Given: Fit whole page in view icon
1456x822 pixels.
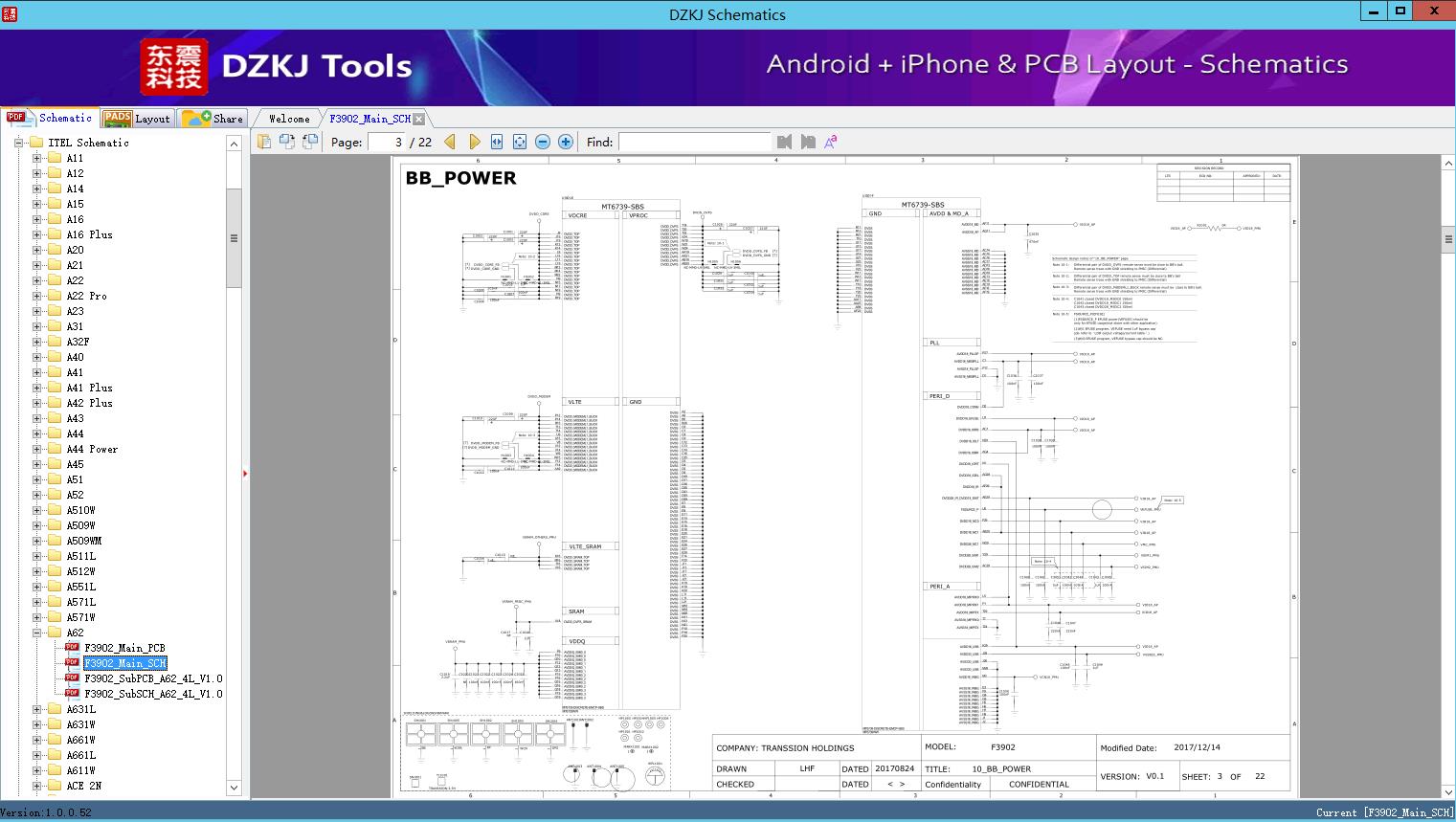Looking at the screenshot, I should 520,142.
